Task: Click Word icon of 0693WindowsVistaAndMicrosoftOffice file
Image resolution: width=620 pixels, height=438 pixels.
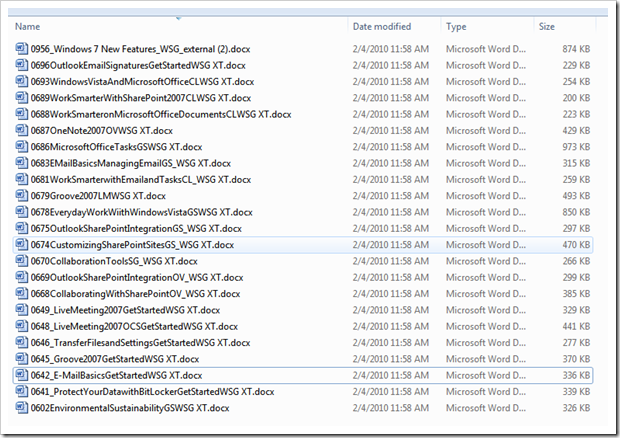Action: coord(21,81)
